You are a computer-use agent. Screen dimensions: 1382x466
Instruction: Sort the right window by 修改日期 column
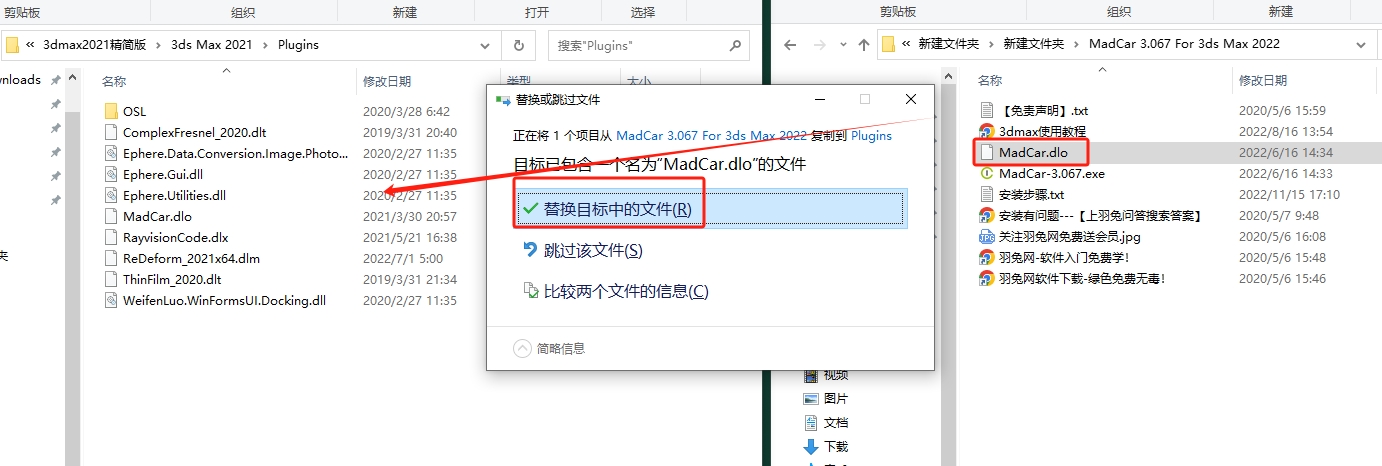[x=1263, y=80]
